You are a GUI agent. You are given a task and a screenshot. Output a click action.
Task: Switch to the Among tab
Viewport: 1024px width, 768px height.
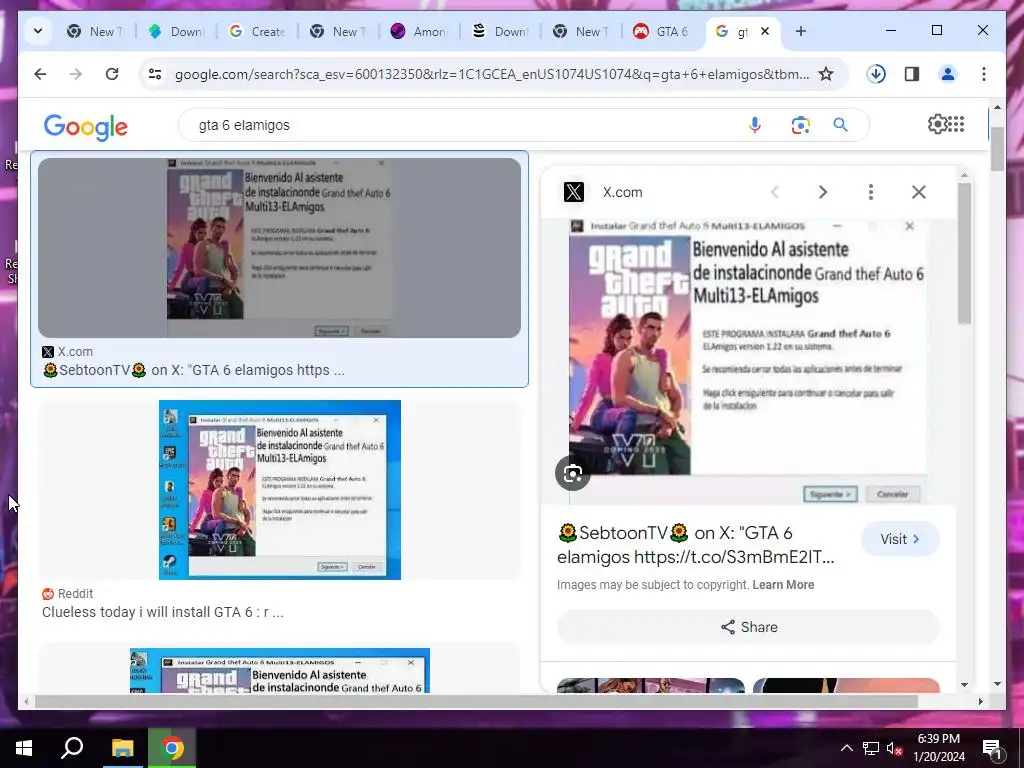[420, 31]
